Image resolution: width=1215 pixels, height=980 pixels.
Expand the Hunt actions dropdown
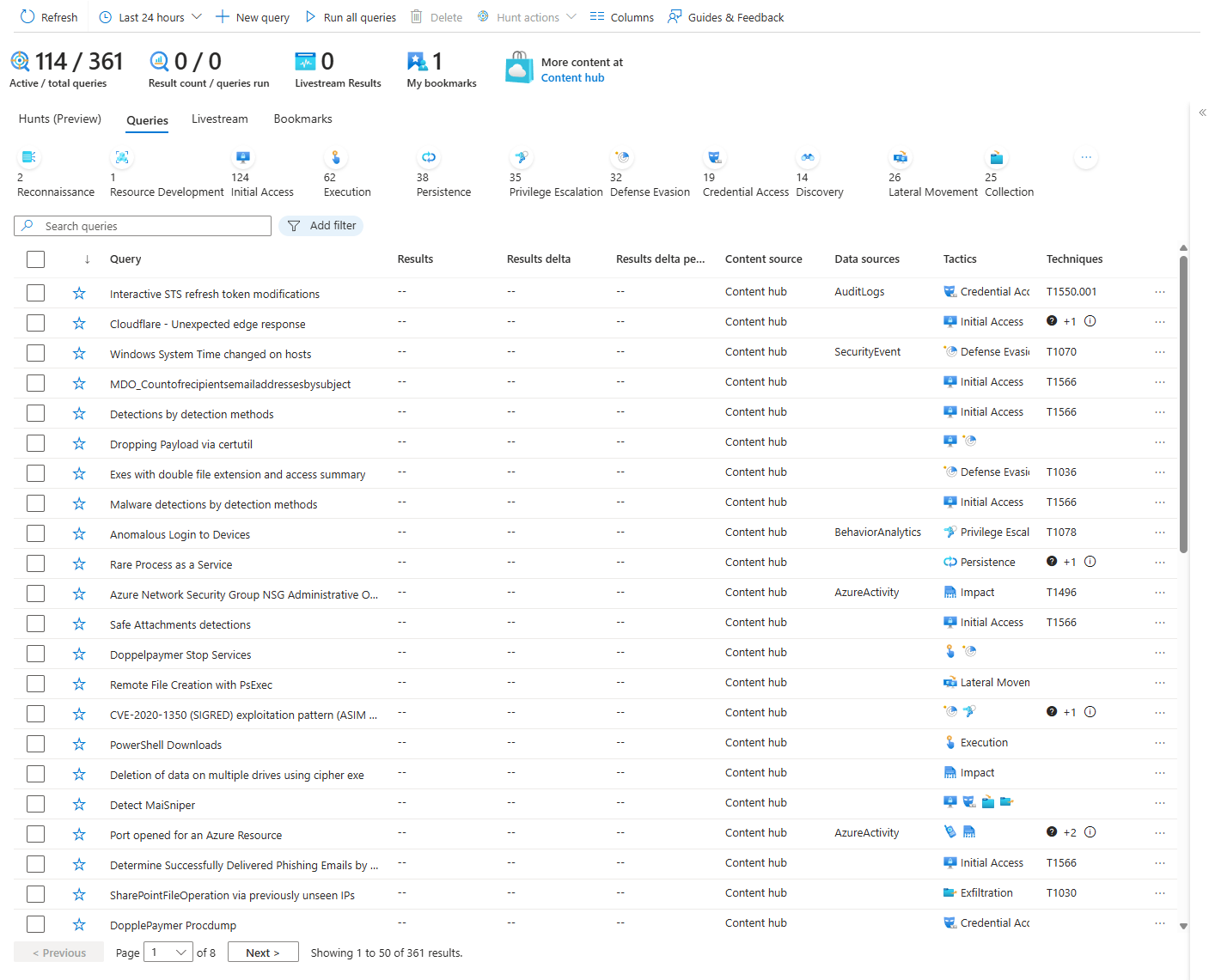[x=527, y=17]
